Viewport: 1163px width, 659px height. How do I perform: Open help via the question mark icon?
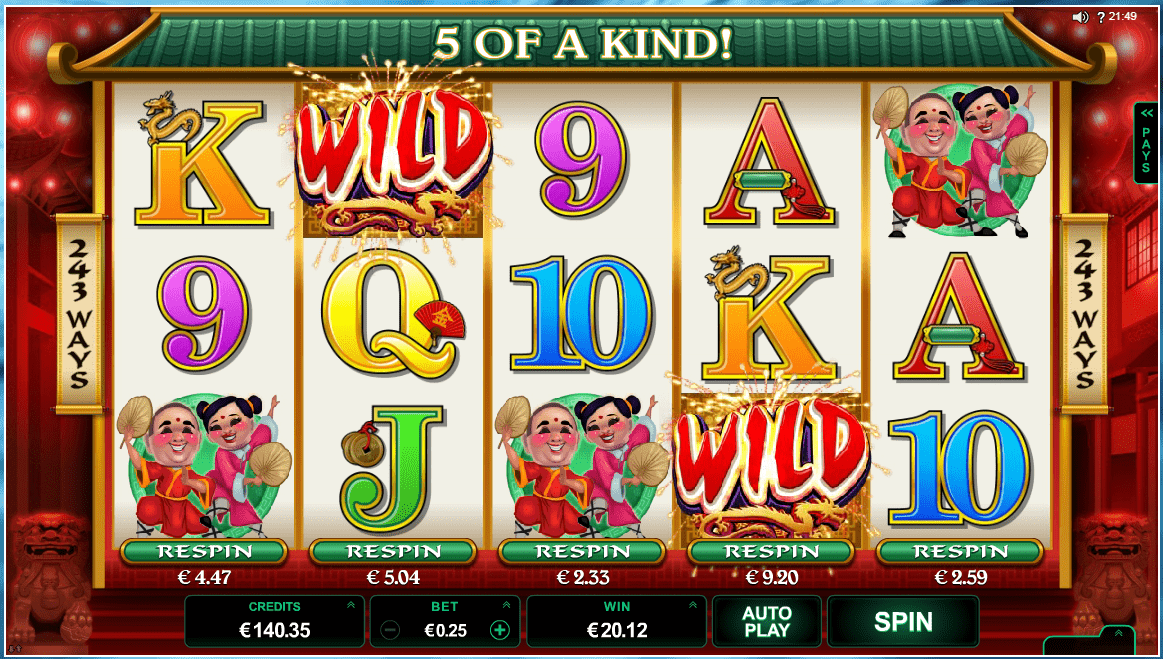tap(1101, 17)
